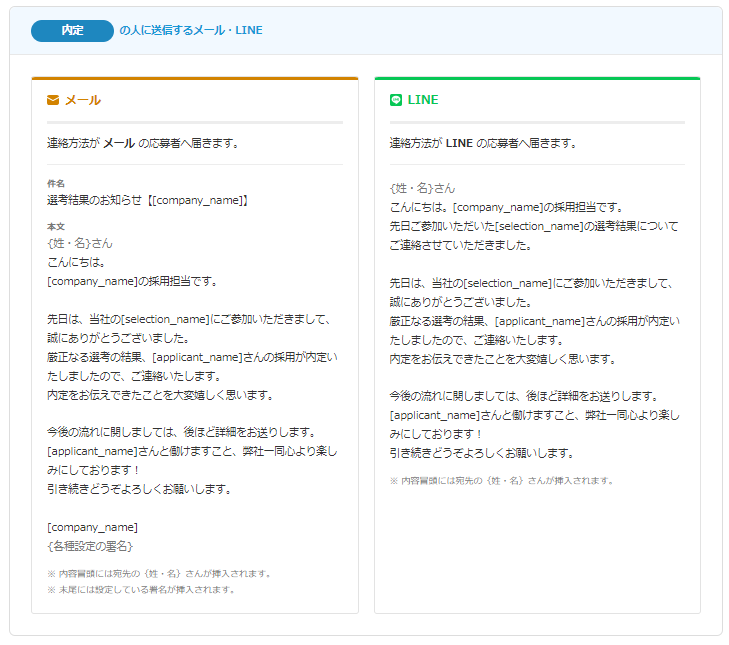This screenshot has width=729, height=645.
Task: Click the envelope icon beside メール heading
Action: click(53, 100)
